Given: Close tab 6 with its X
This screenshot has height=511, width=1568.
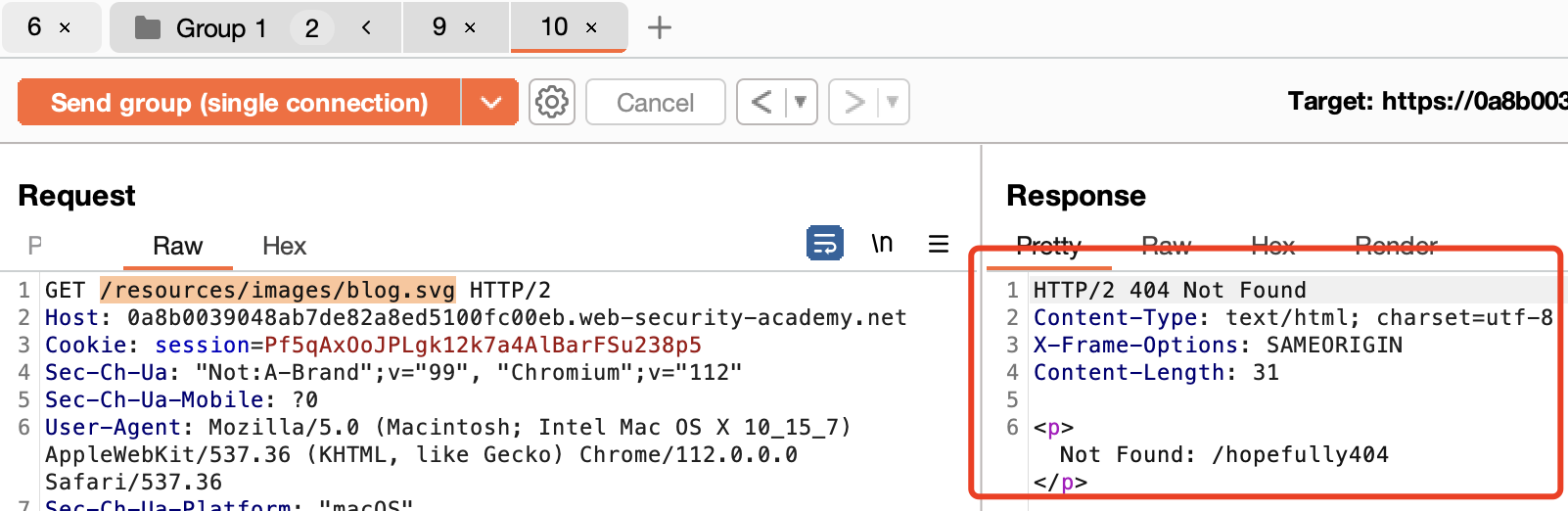Looking at the screenshot, I should (65, 28).
